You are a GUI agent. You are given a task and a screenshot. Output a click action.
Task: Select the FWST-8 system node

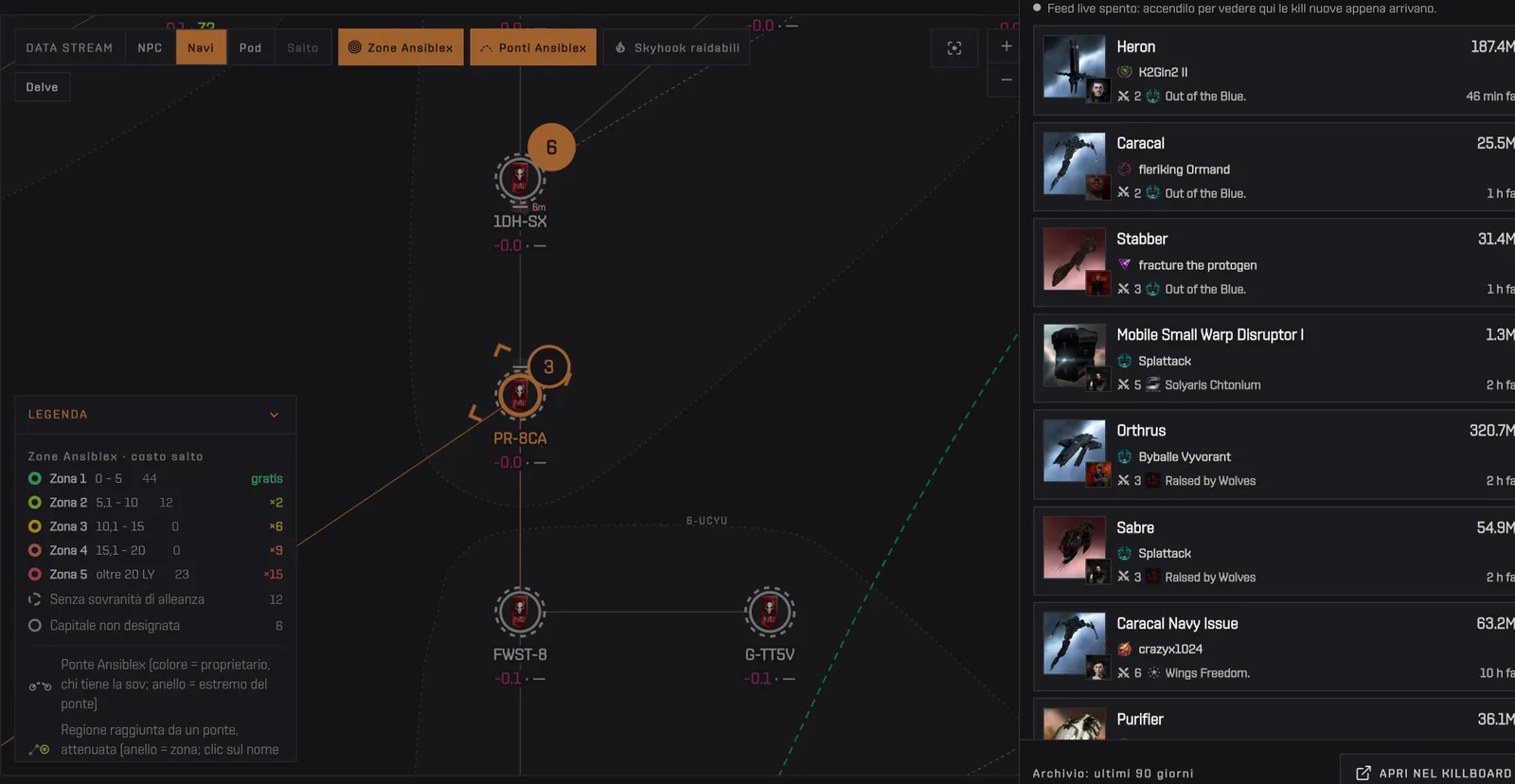point(519,612)
